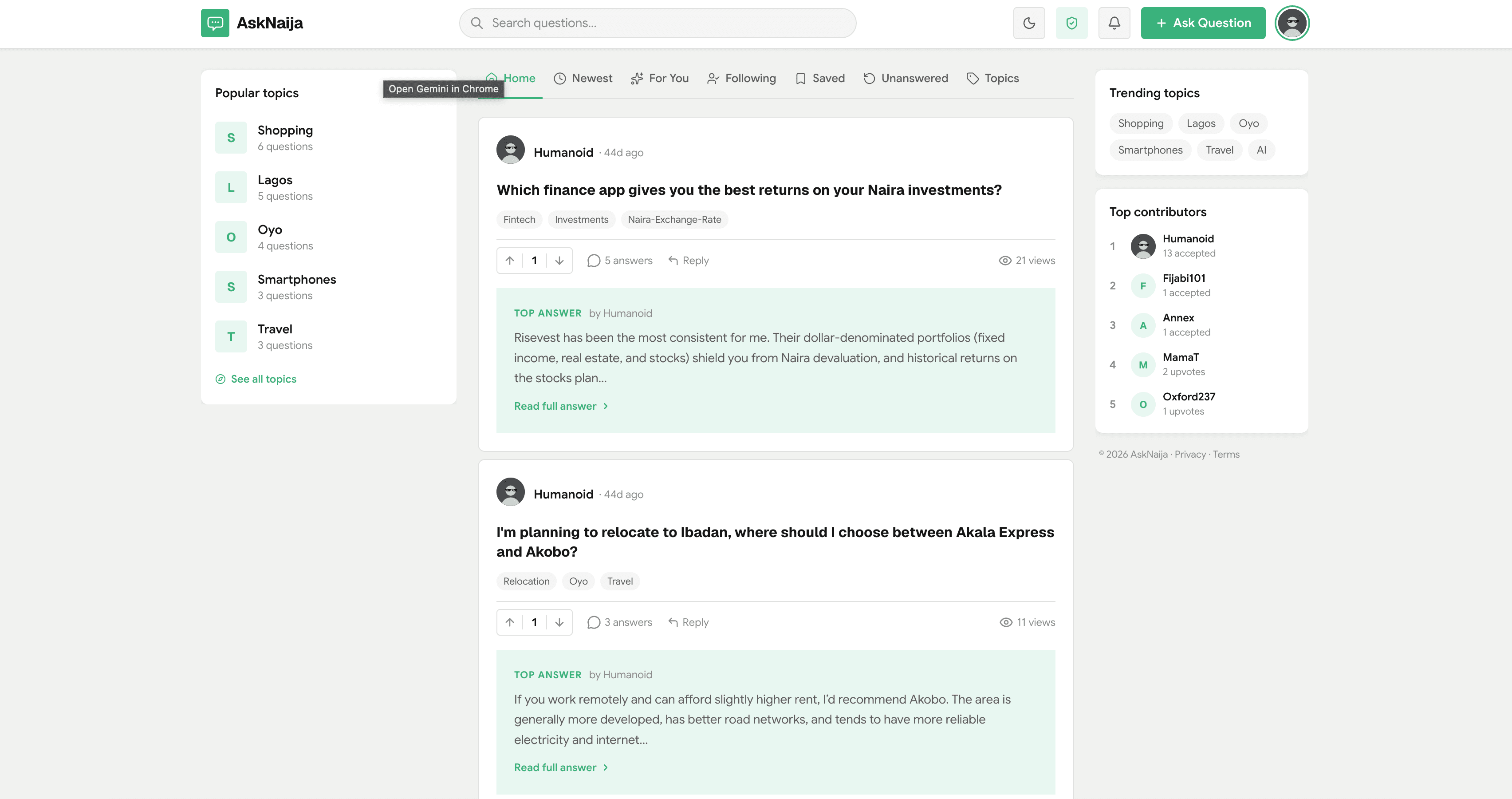Open the 3 answers comment link

tap(619, 622)
